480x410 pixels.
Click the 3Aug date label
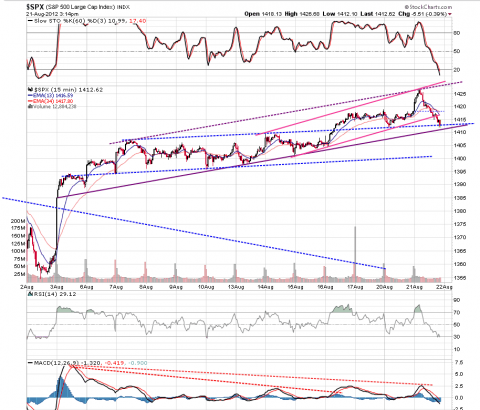[x=56, y=287]
